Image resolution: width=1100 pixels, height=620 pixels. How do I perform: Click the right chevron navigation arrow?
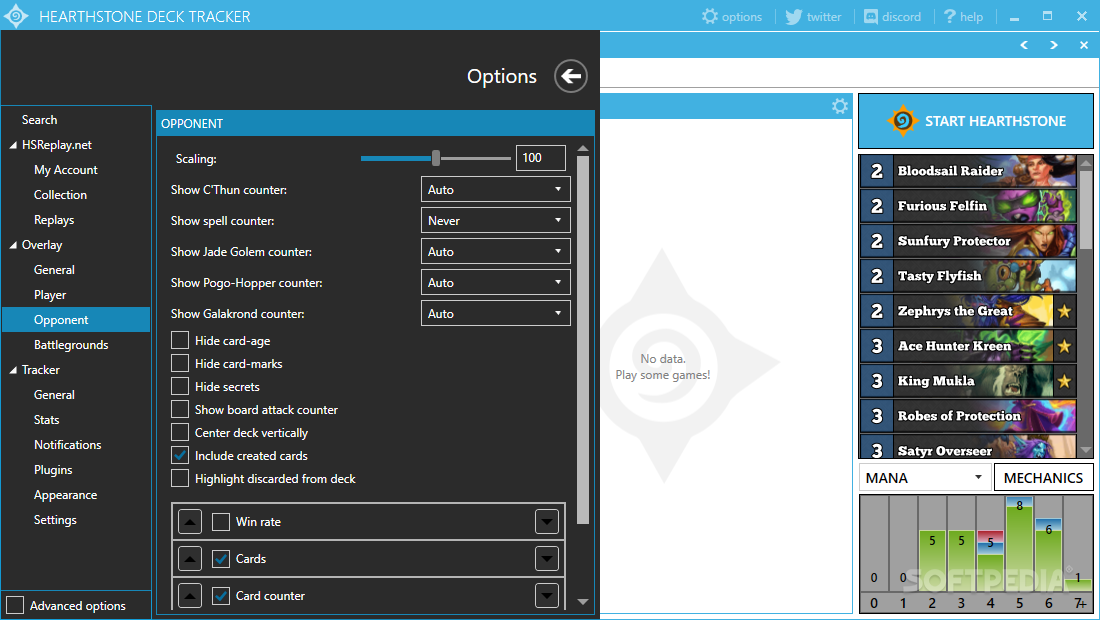coord(1054,45)
